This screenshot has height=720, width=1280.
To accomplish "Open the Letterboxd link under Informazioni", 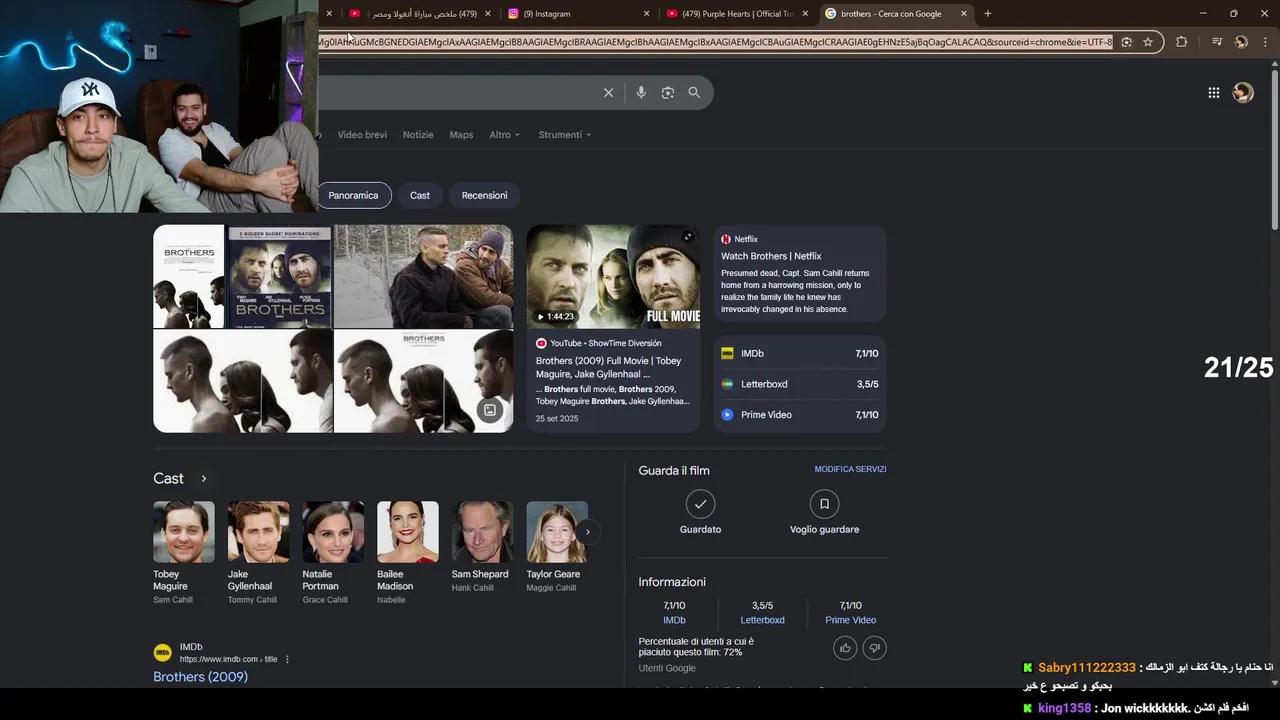I will pyautogui.click(x=762, y=620).
